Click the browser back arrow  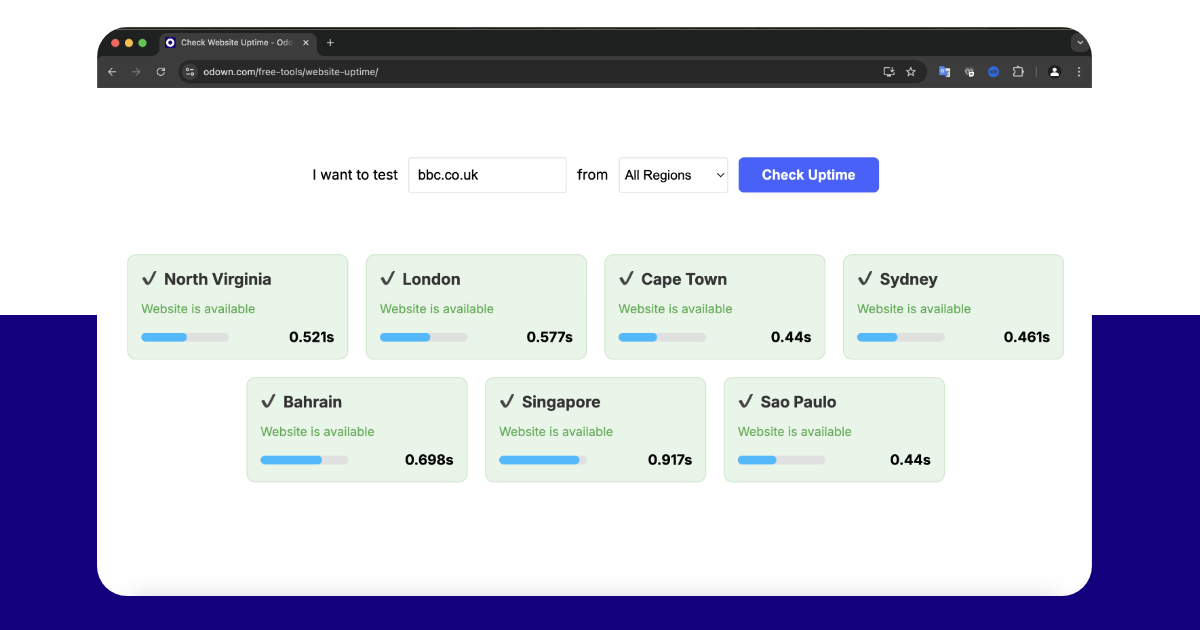coord(112,72)
